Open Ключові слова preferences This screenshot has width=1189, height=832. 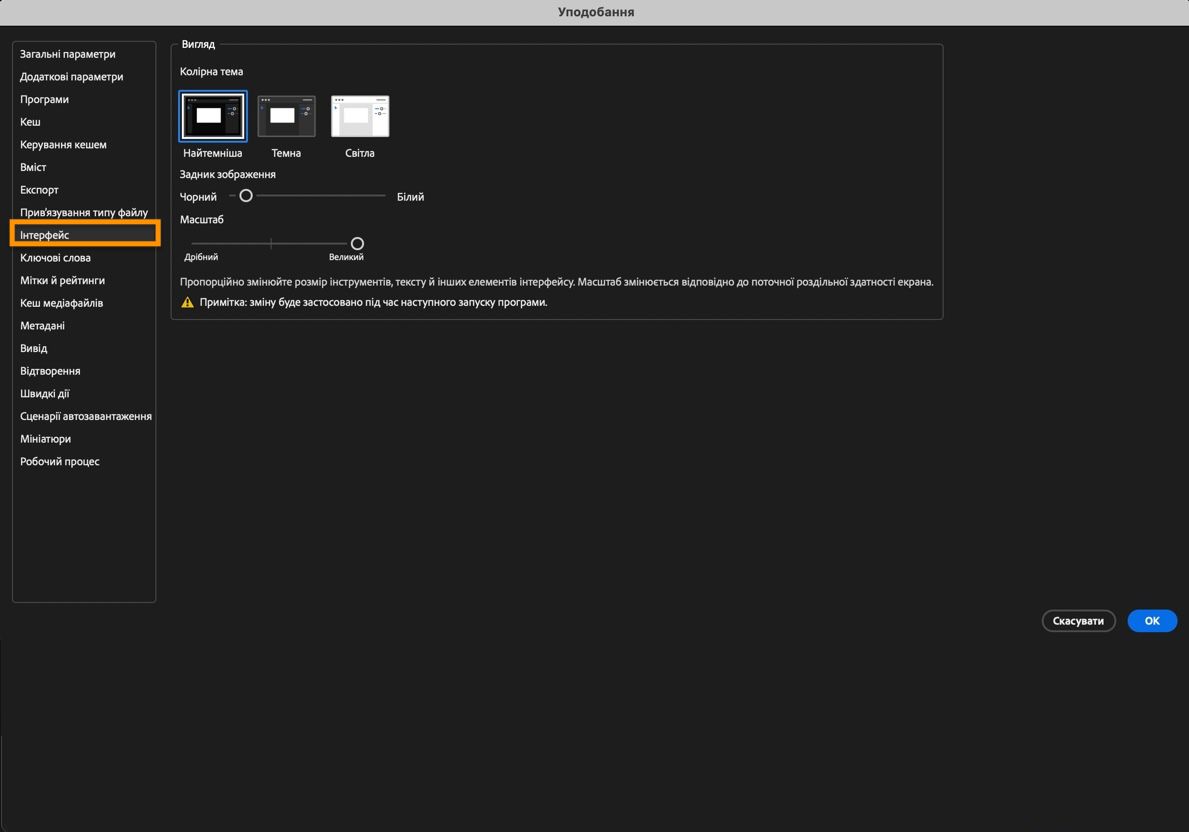click(55, 258)
